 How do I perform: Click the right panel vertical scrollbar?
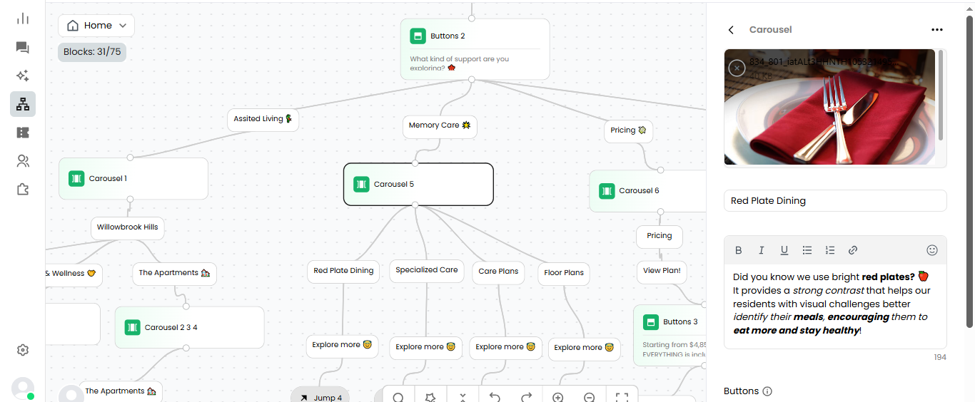[x=969, y=171]
